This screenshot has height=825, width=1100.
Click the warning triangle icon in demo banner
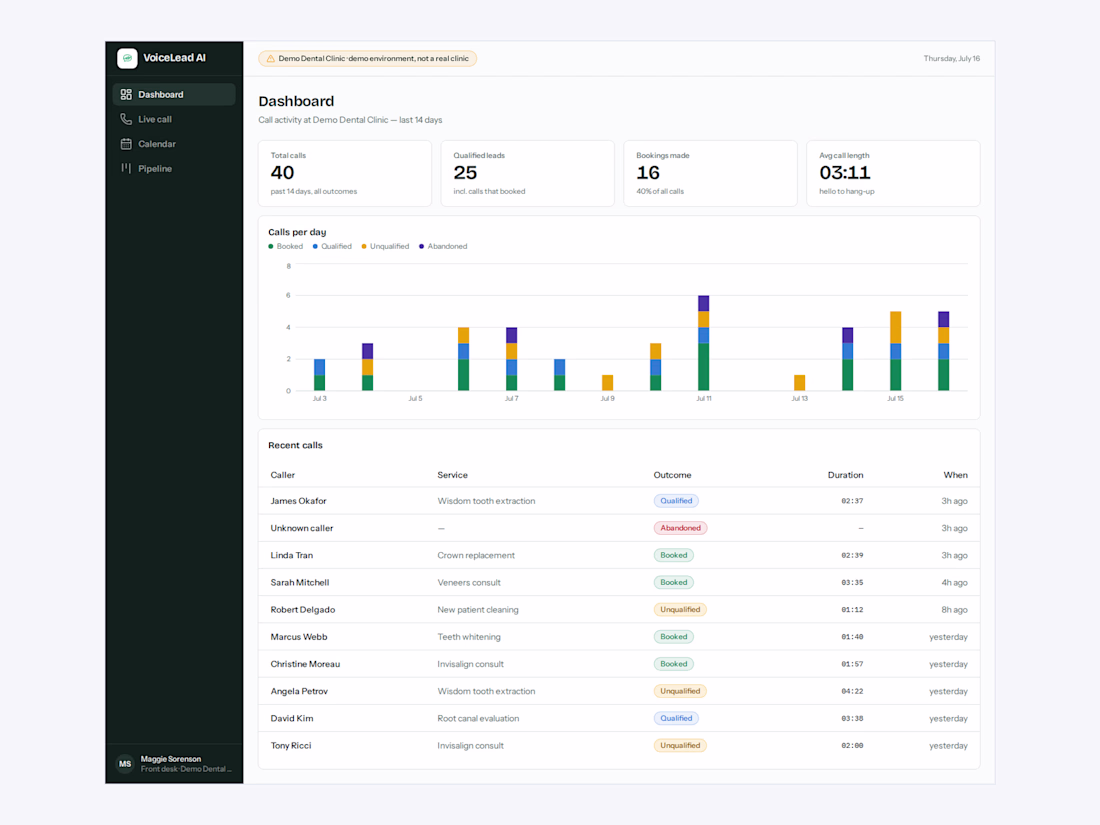point(271,59)
